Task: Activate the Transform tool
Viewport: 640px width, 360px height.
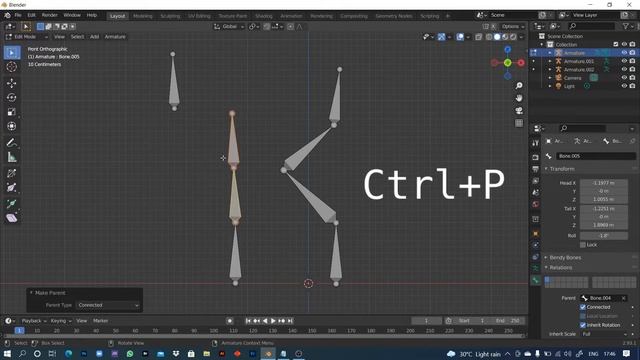Action: (12, 126)
